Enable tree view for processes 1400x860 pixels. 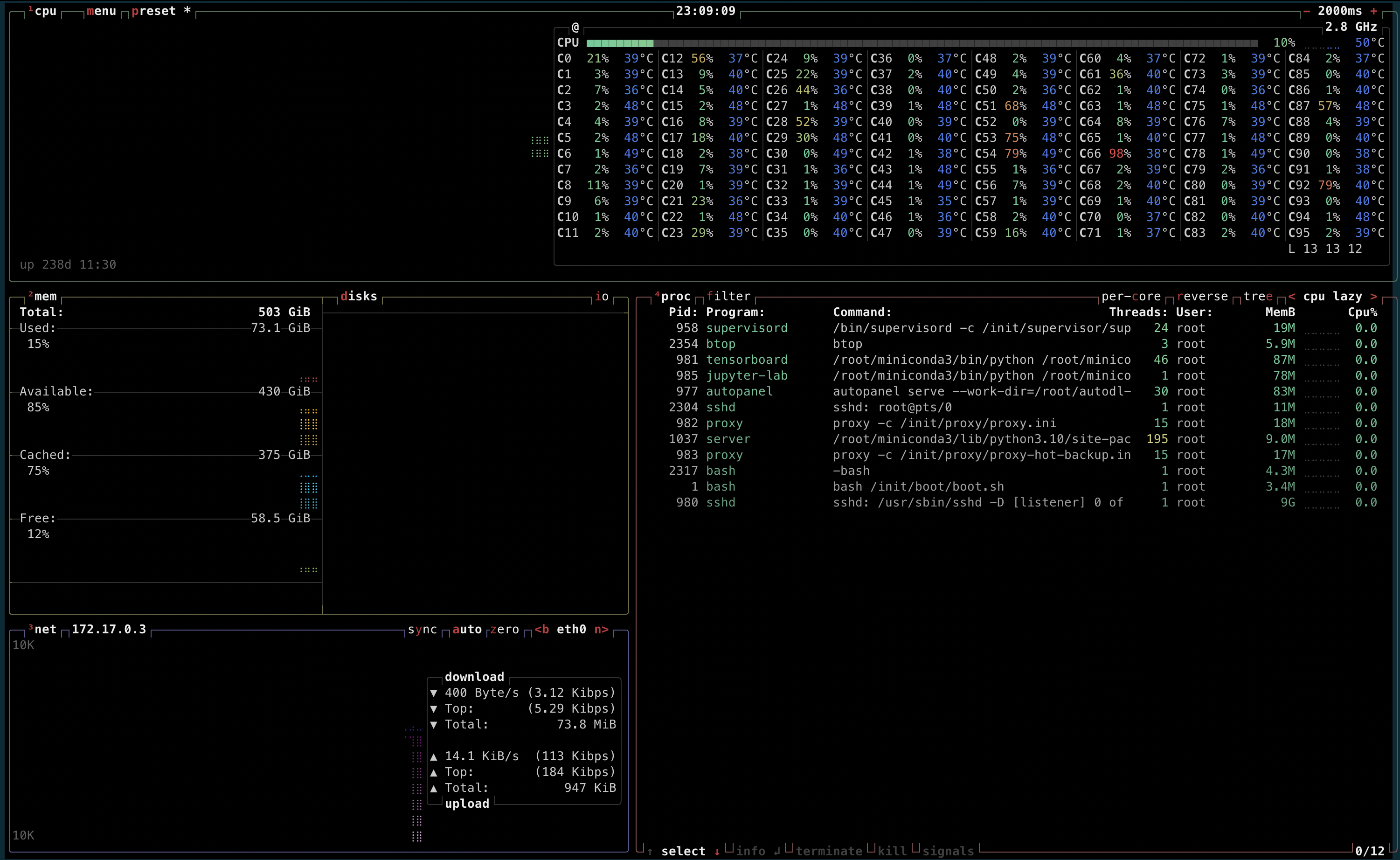pos(1258,296)
